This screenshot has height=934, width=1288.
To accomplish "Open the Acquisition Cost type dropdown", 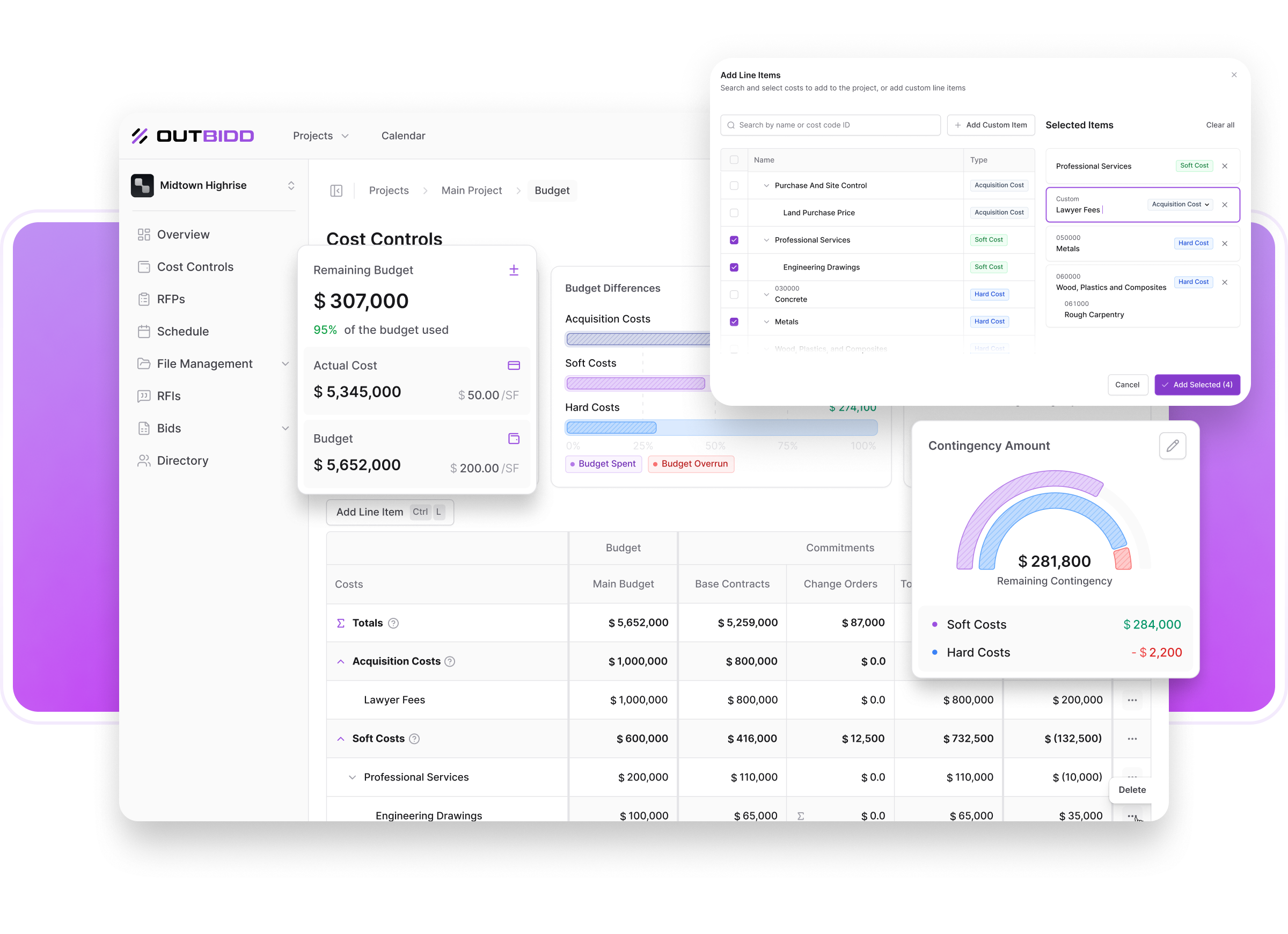I will point(1180,205).
